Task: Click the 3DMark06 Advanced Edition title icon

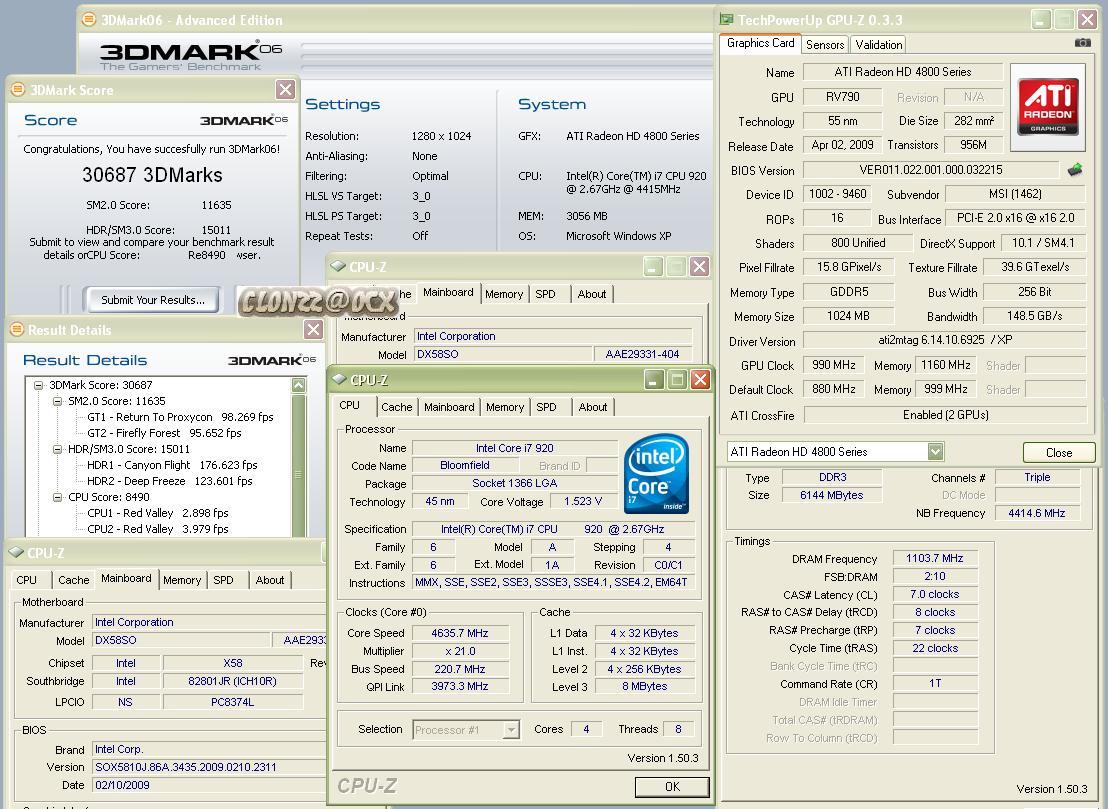Action: (88, 19)
